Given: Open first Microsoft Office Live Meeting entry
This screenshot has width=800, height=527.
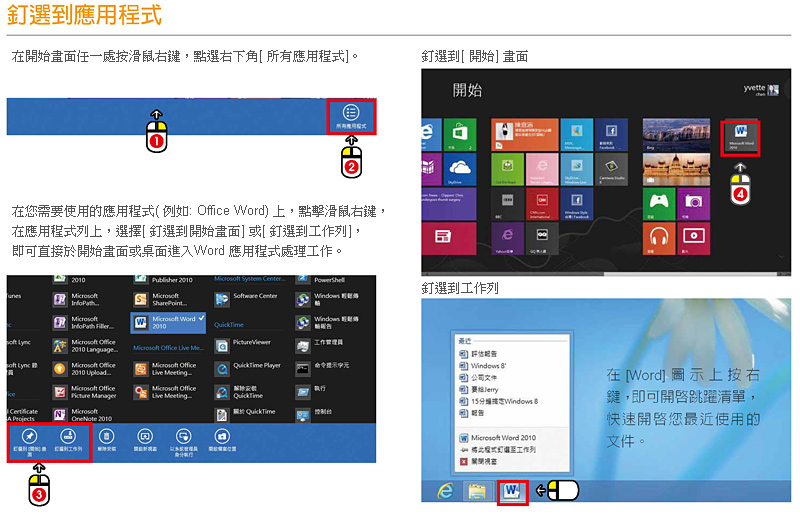Looking at the screenshot, I should pyautogui.click(x=165, y=369).
